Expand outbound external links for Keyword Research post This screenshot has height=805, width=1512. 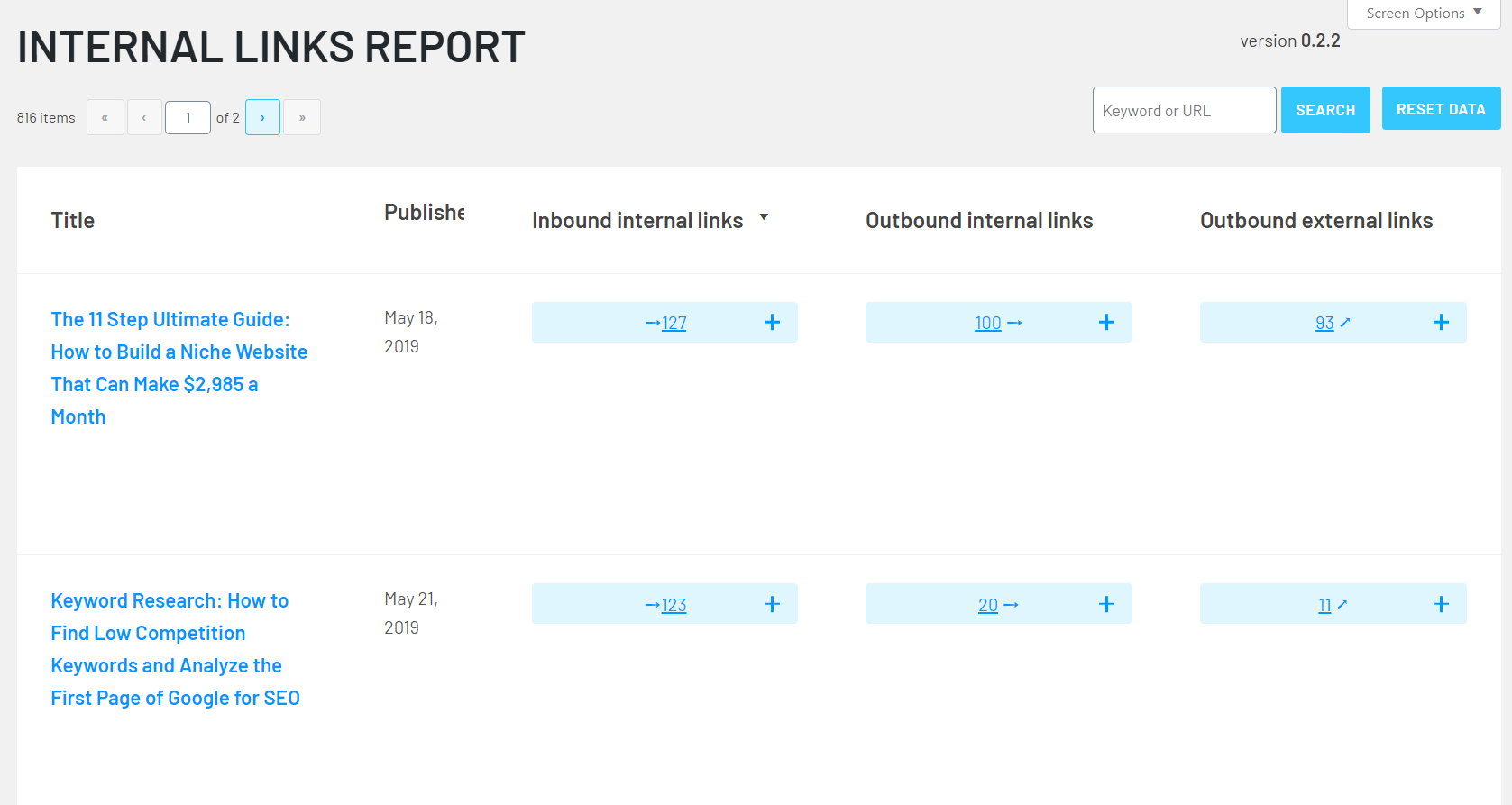point(1441,604)
